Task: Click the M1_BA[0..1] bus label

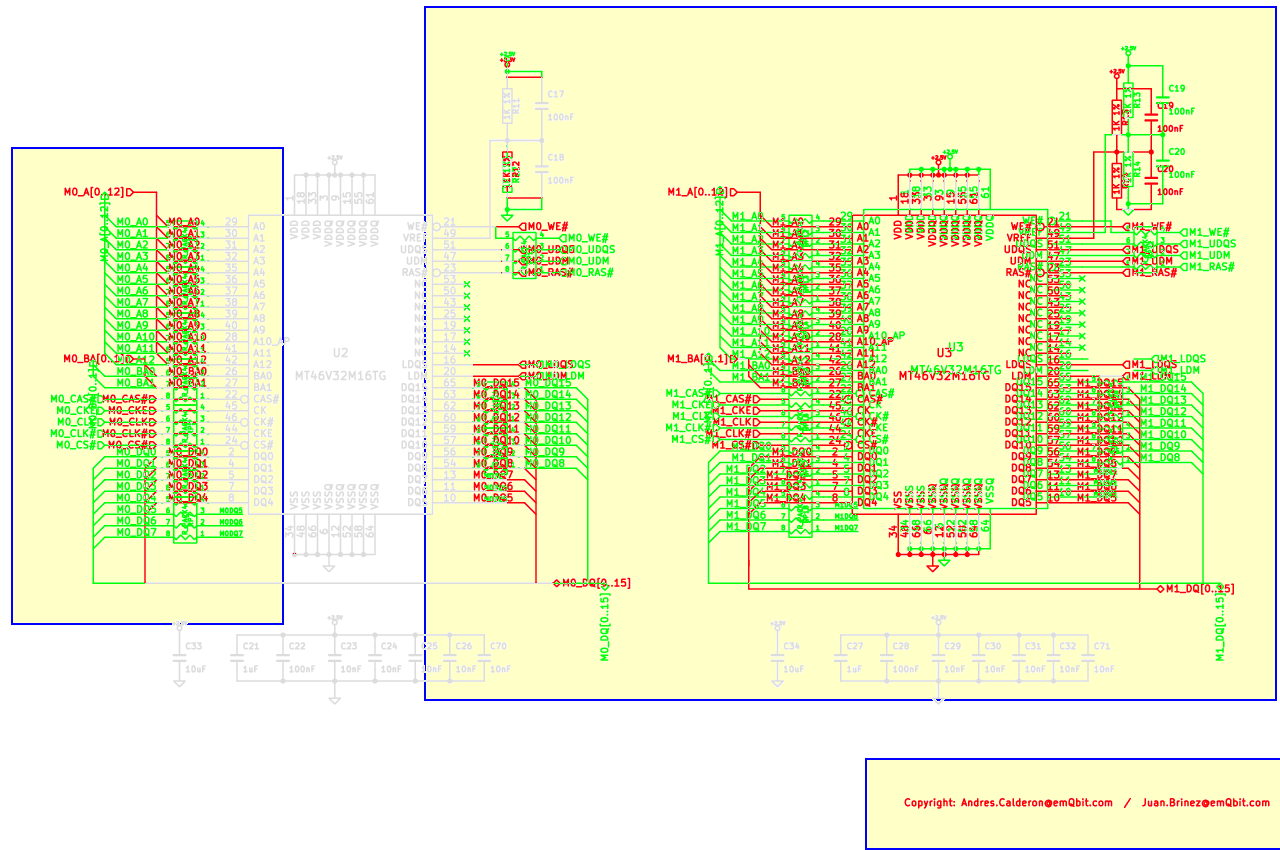Action: (698, 358)
